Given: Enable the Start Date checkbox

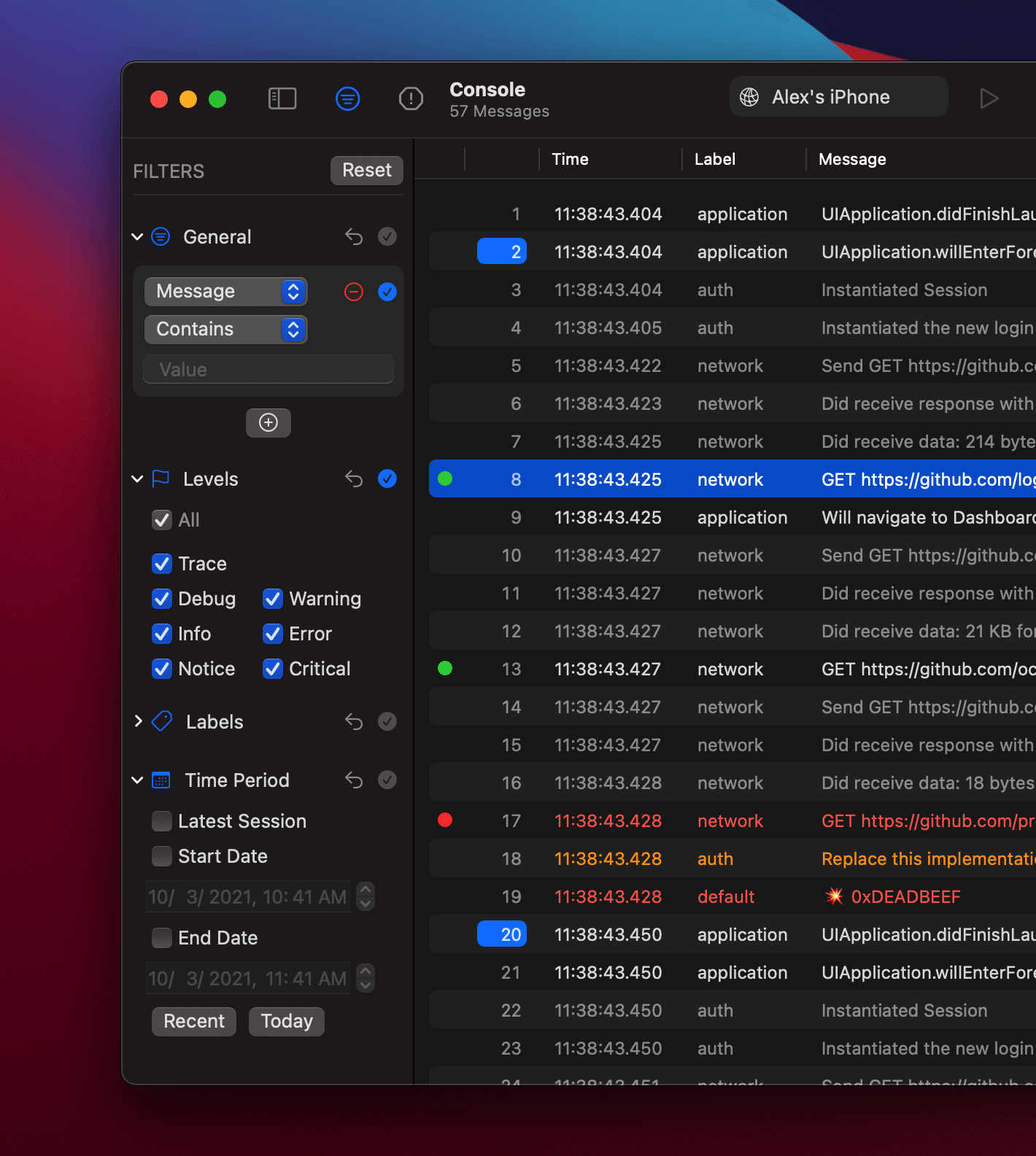Looking at the screenshot, I should [x=162, y=856].
